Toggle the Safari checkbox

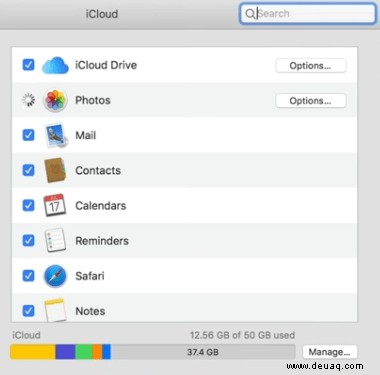(28, 276)
